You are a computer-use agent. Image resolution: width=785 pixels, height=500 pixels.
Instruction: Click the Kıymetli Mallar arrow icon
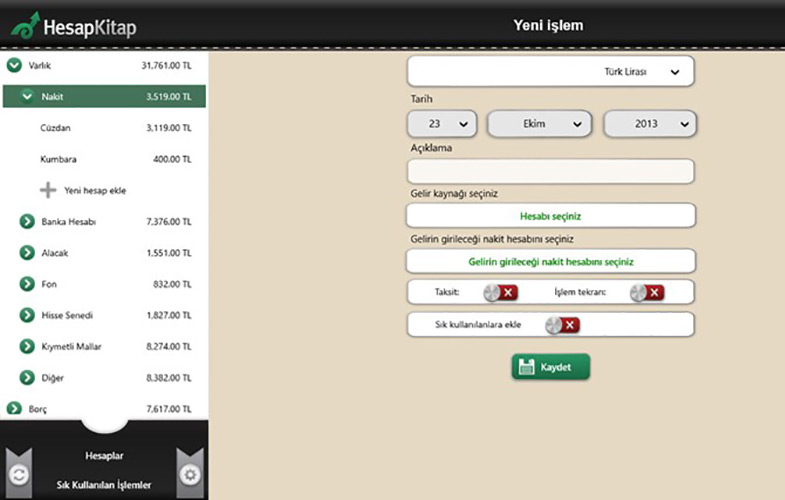coord(27,346)
